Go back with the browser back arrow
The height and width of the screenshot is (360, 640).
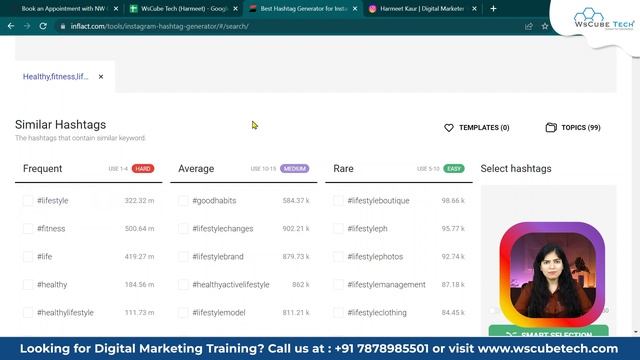click(11, 26)
